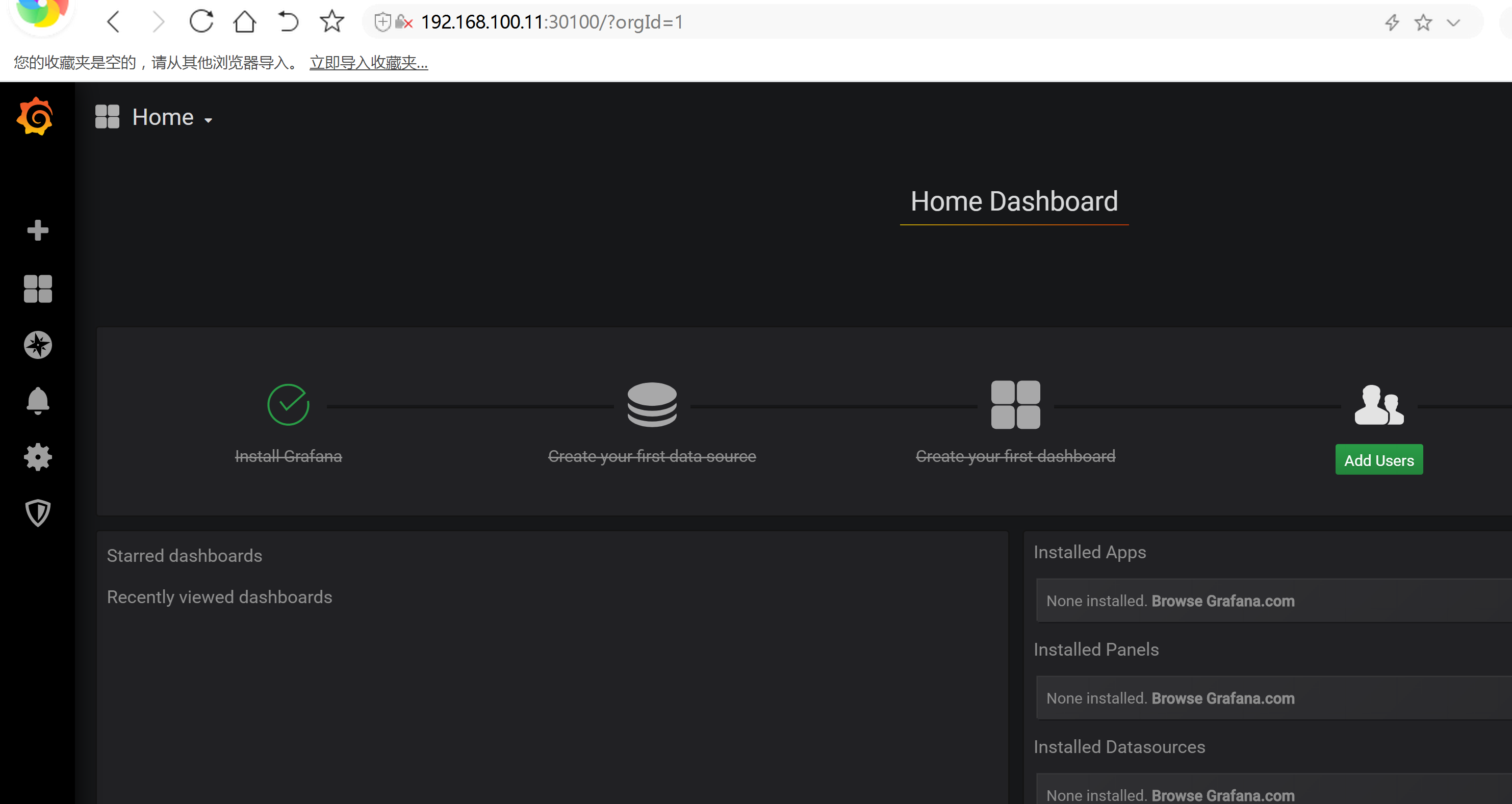Click the Add new panel plus icon

[37, 230]
